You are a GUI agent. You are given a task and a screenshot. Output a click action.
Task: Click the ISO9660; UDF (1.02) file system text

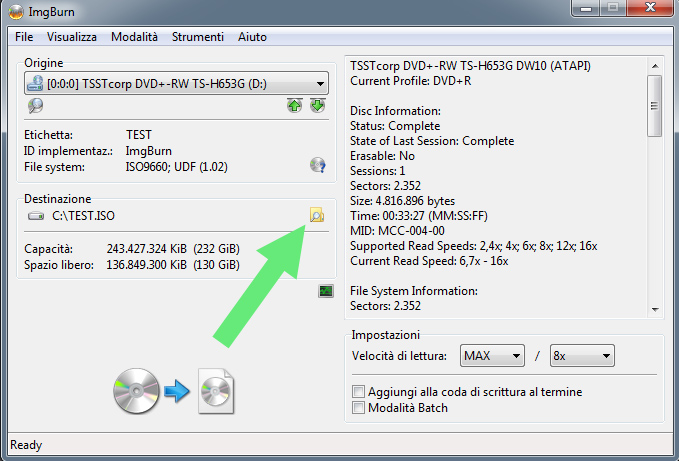coord(176,167)
